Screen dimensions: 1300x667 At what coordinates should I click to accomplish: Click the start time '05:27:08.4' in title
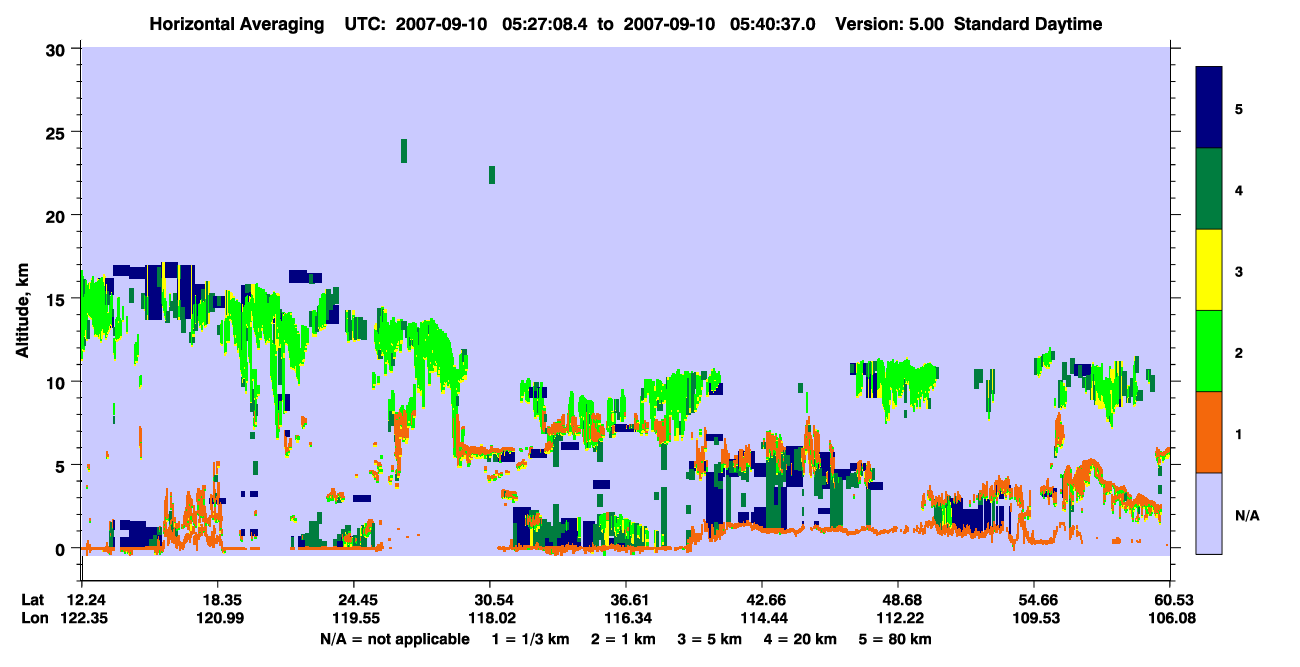tap(547, 24)
